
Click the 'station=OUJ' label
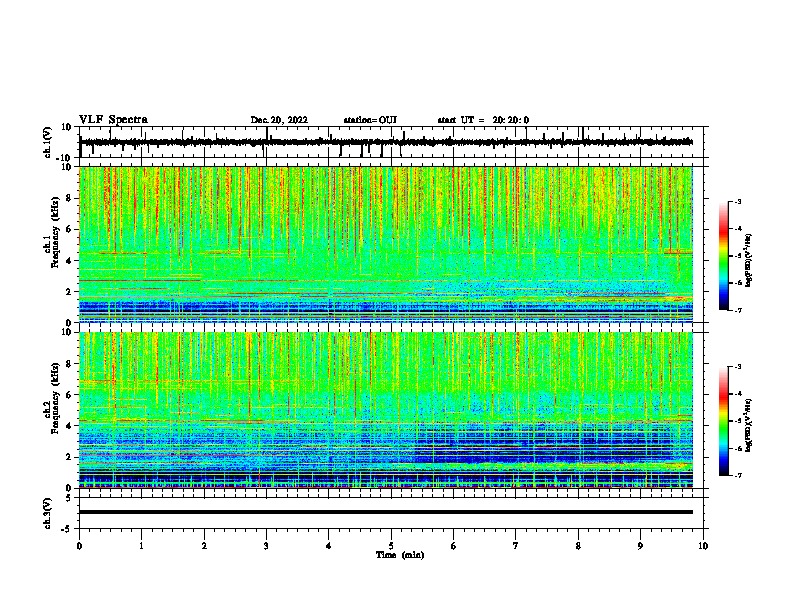(370, 120)
